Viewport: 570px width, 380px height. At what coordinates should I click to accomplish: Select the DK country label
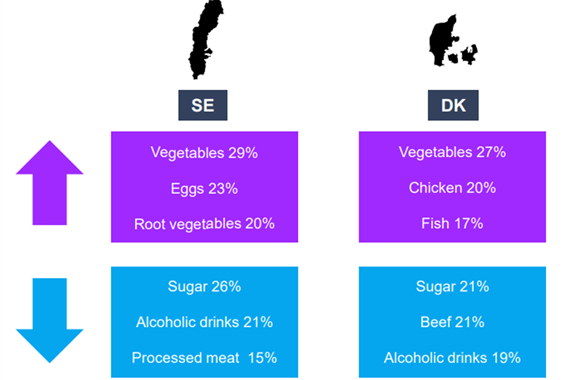point(453,105)
